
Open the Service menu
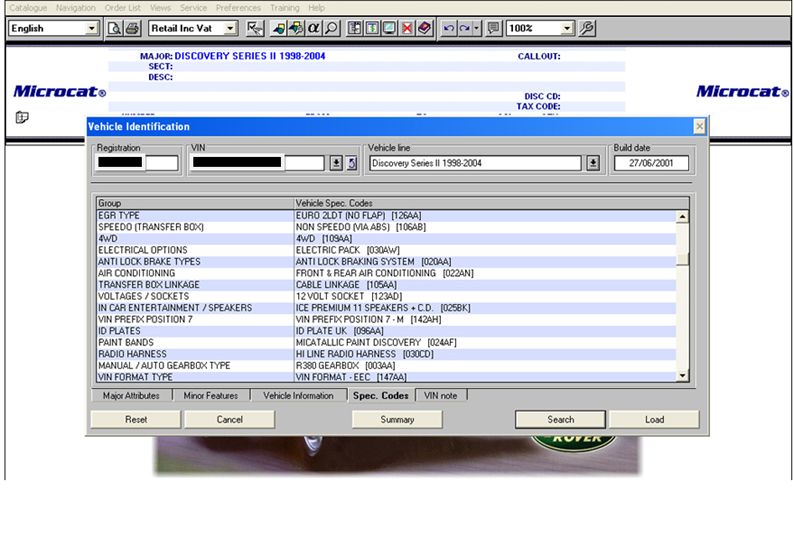click(193, 8)
